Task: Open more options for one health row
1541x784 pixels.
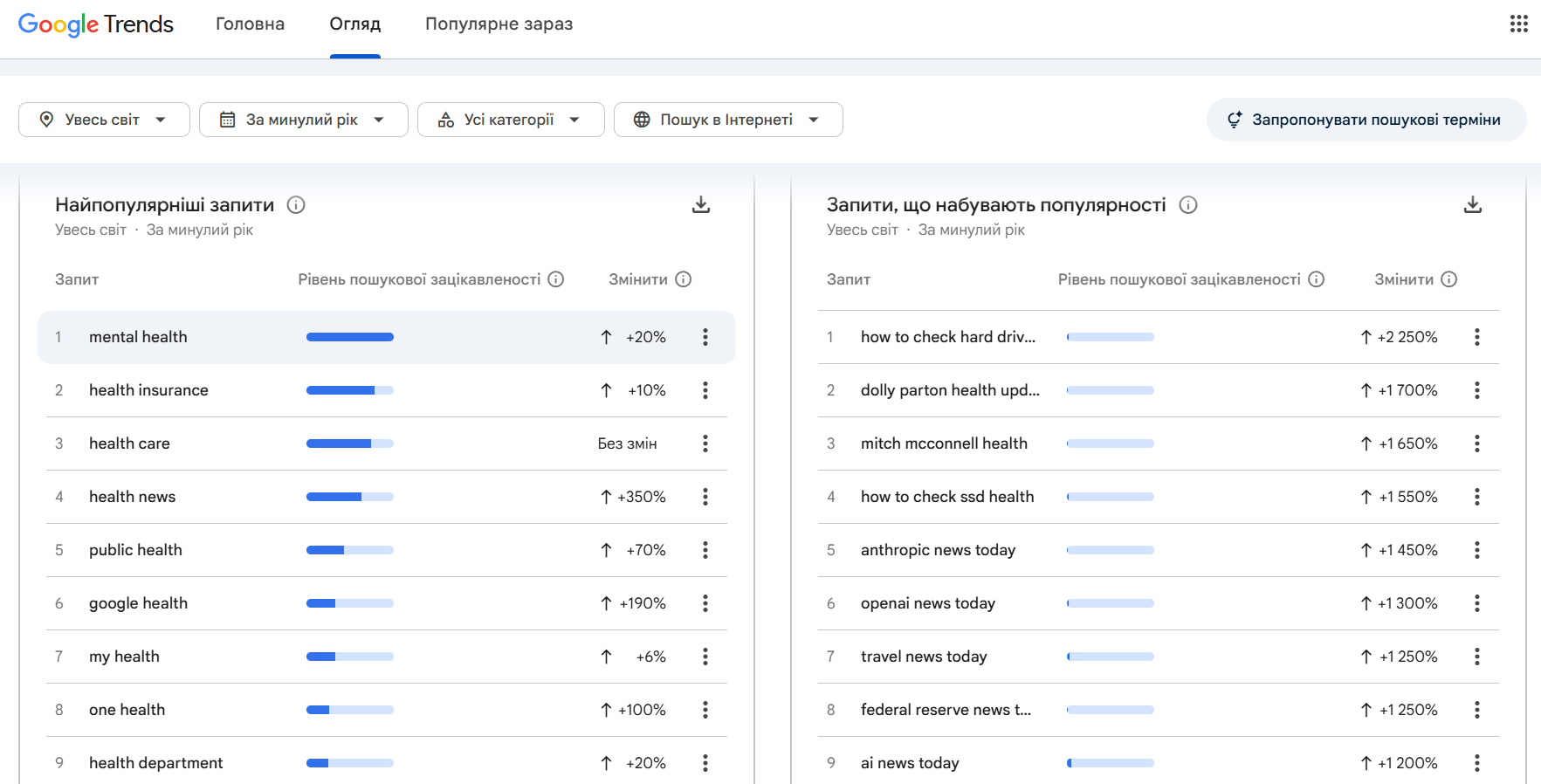Action: click(705, 710)
